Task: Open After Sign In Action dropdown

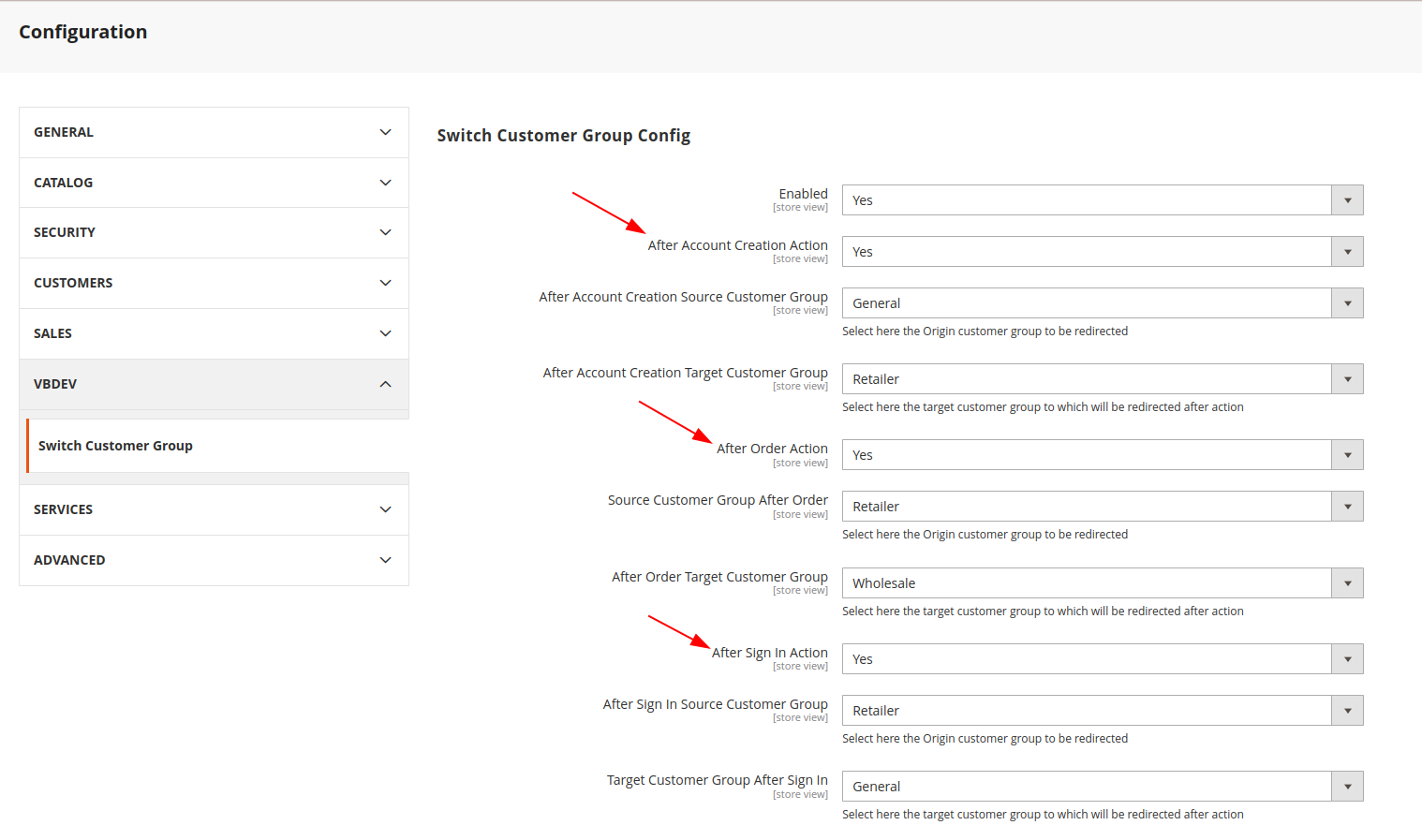Action: pos(1102,659)
